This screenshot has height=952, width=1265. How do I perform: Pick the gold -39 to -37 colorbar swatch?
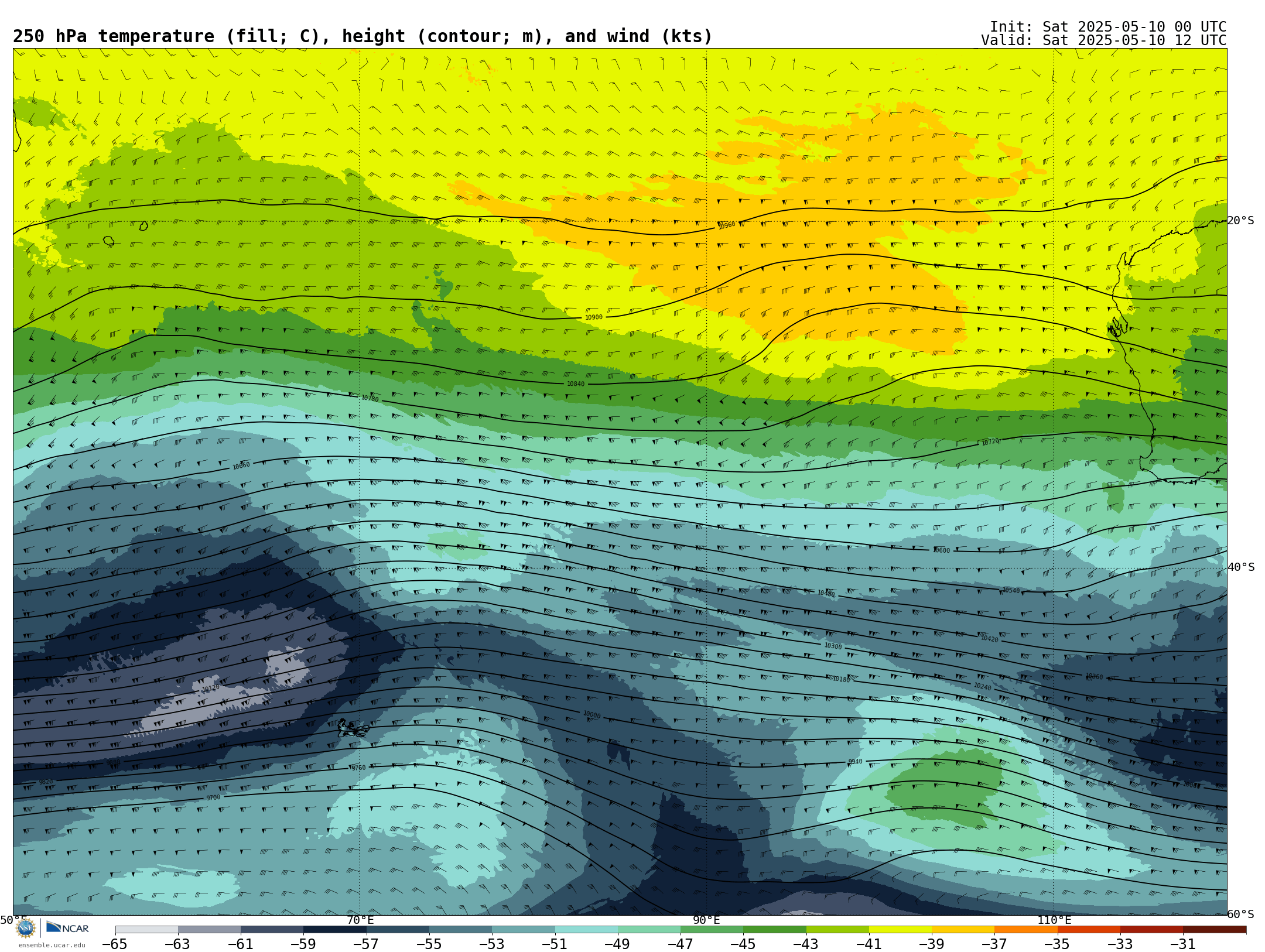pos(963,929)
